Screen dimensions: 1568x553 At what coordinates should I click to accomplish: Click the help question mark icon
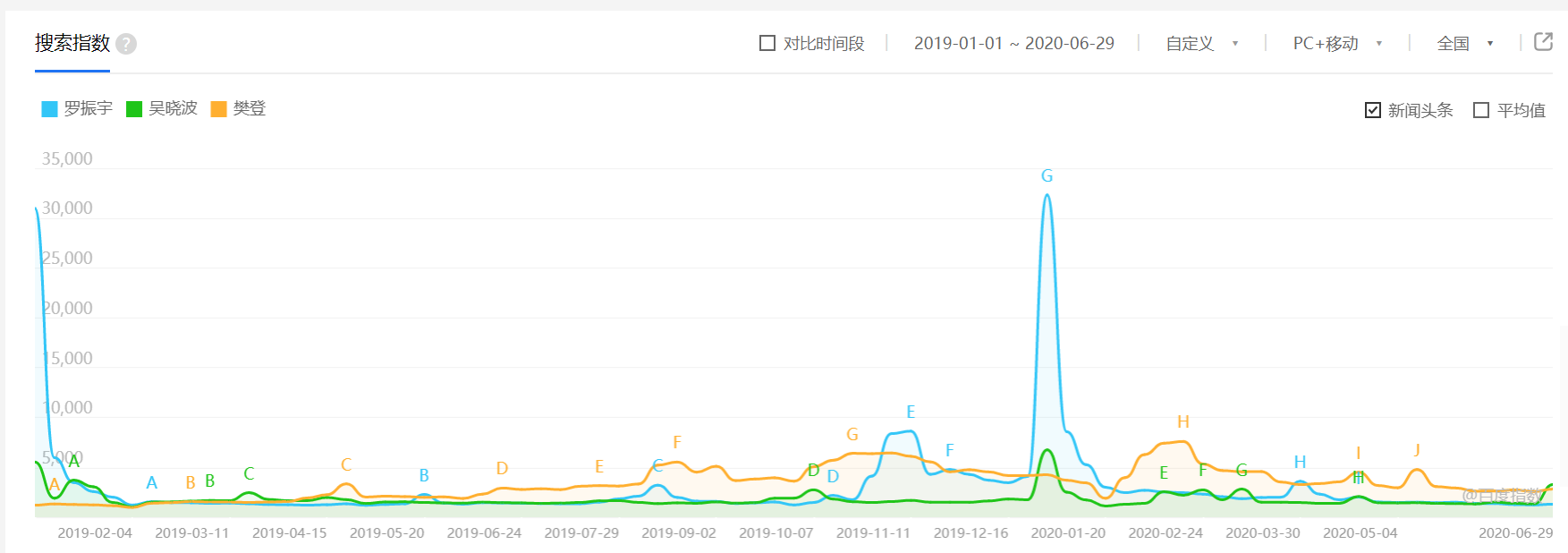click(x=126, y=44)
